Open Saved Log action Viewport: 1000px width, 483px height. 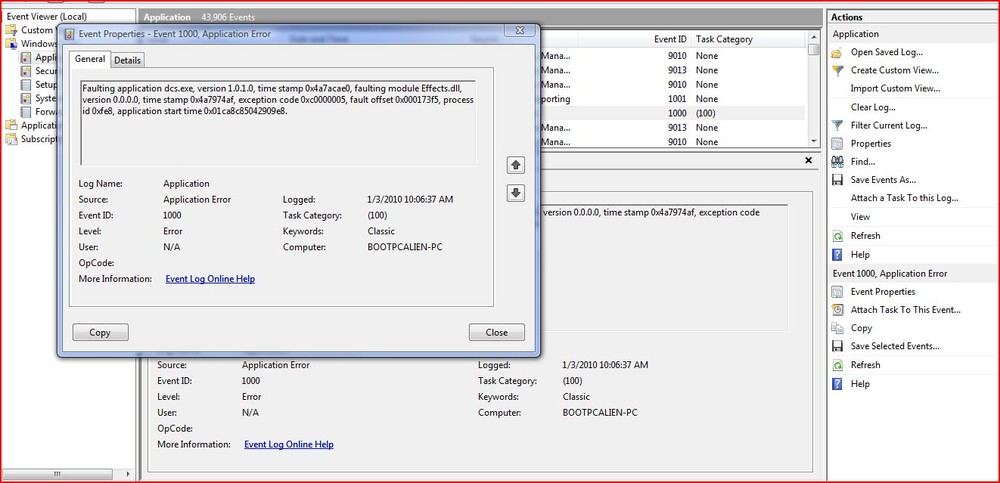pyautogui.click(x=886, y=52)
